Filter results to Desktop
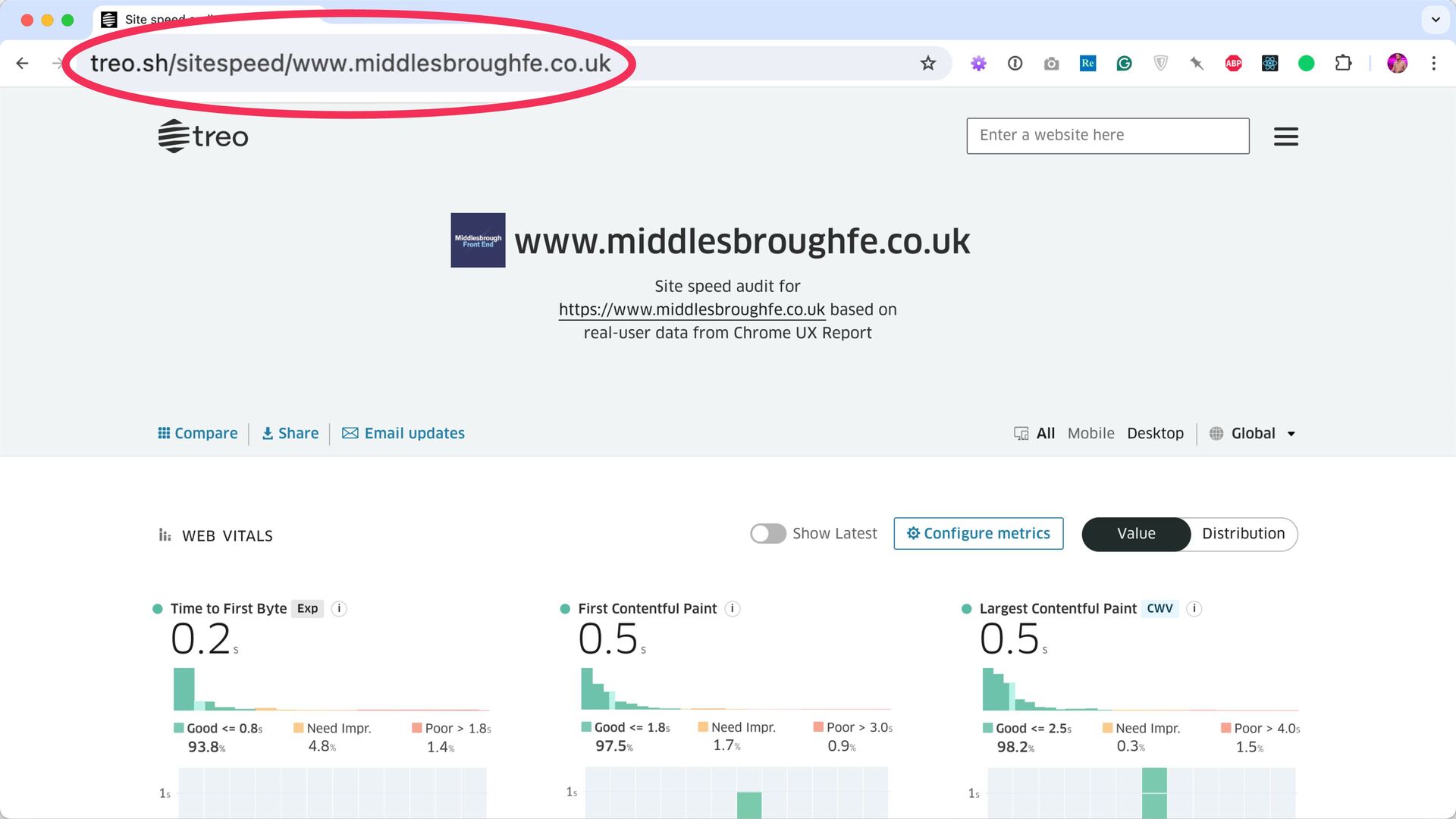Image resolution: width=1456 pixels, height=819 pixels. (1155, 434)
